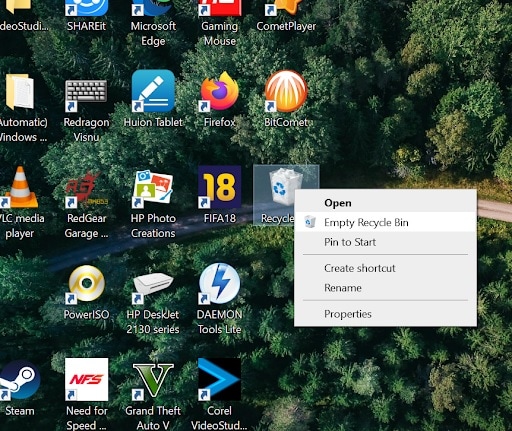Select the Automatic Windows folder icon
Viewport: 512px width, 431px height.
click(x=19, y=92)
